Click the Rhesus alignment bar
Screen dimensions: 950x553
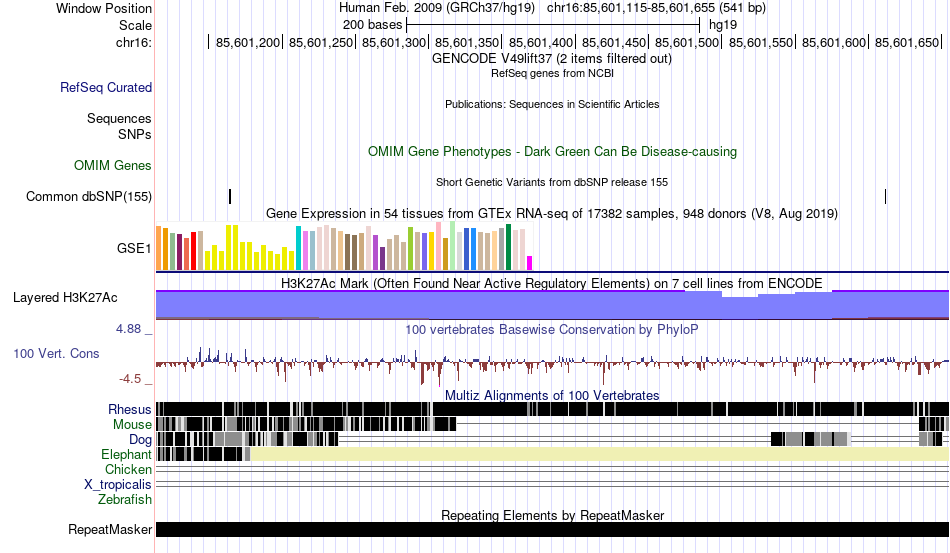552,409
